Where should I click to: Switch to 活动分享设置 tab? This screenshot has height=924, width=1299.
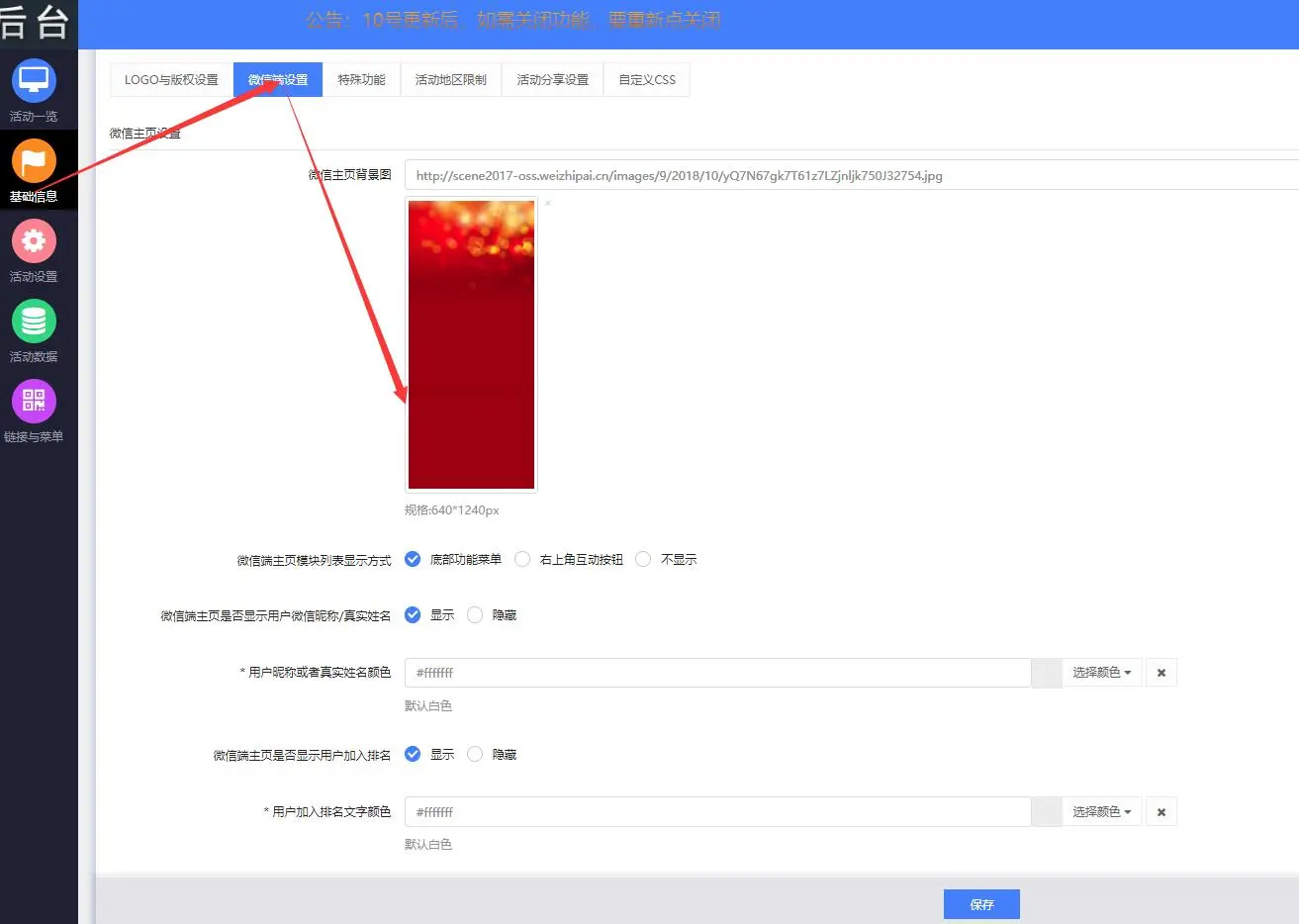pos(552,80)
